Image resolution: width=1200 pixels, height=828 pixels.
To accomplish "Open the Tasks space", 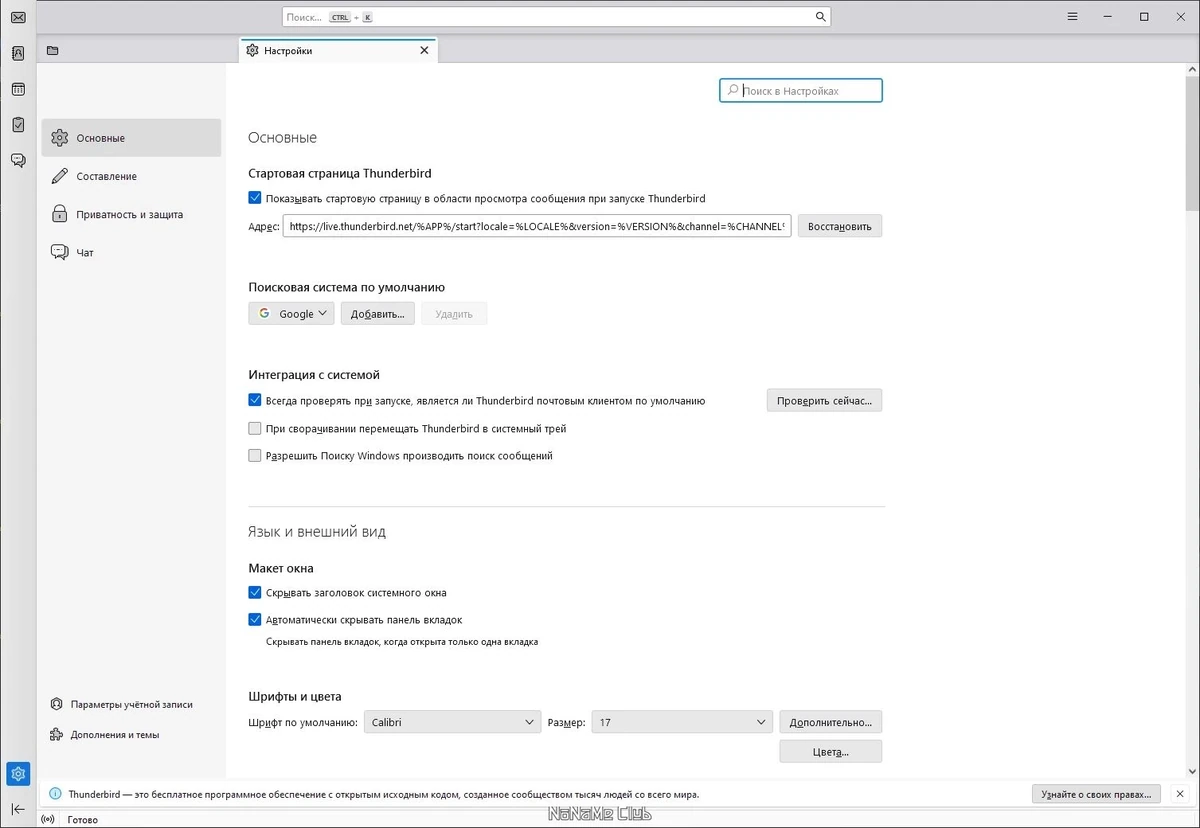I will [18, 124].
